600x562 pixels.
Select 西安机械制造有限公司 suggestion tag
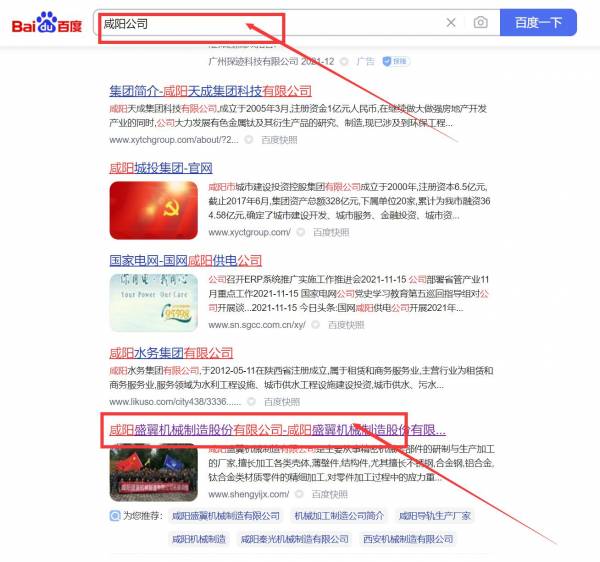pyautogui.click(x=408, y=539)
